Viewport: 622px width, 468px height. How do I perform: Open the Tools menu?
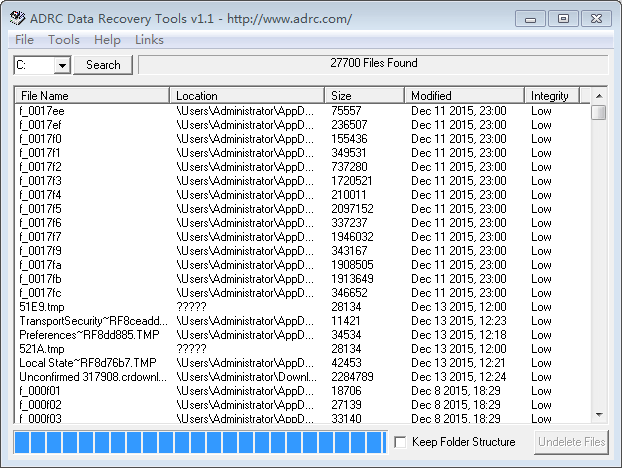coord(63,40)
